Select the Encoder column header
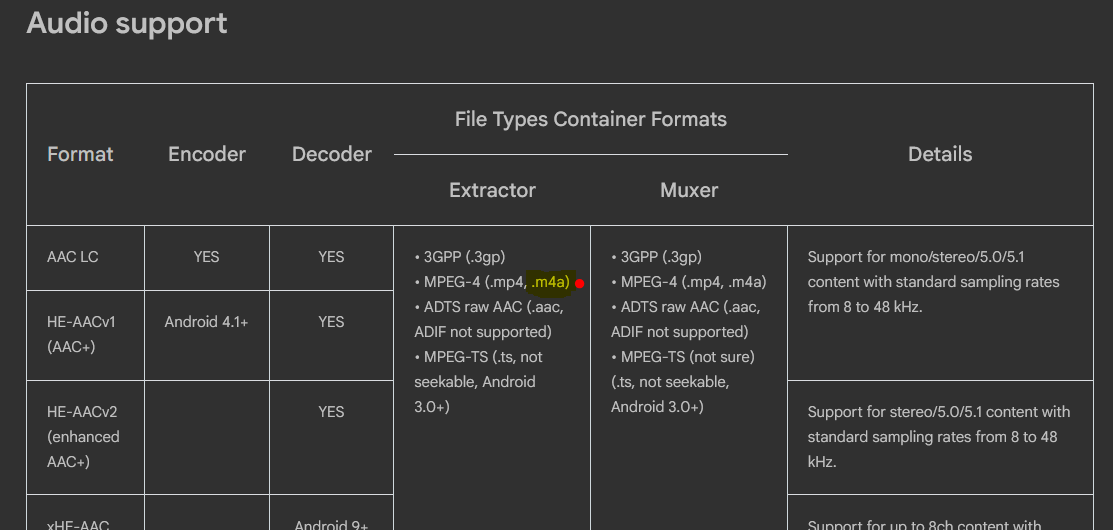Viewport: 1113px width, 530px height. (207, 154)
